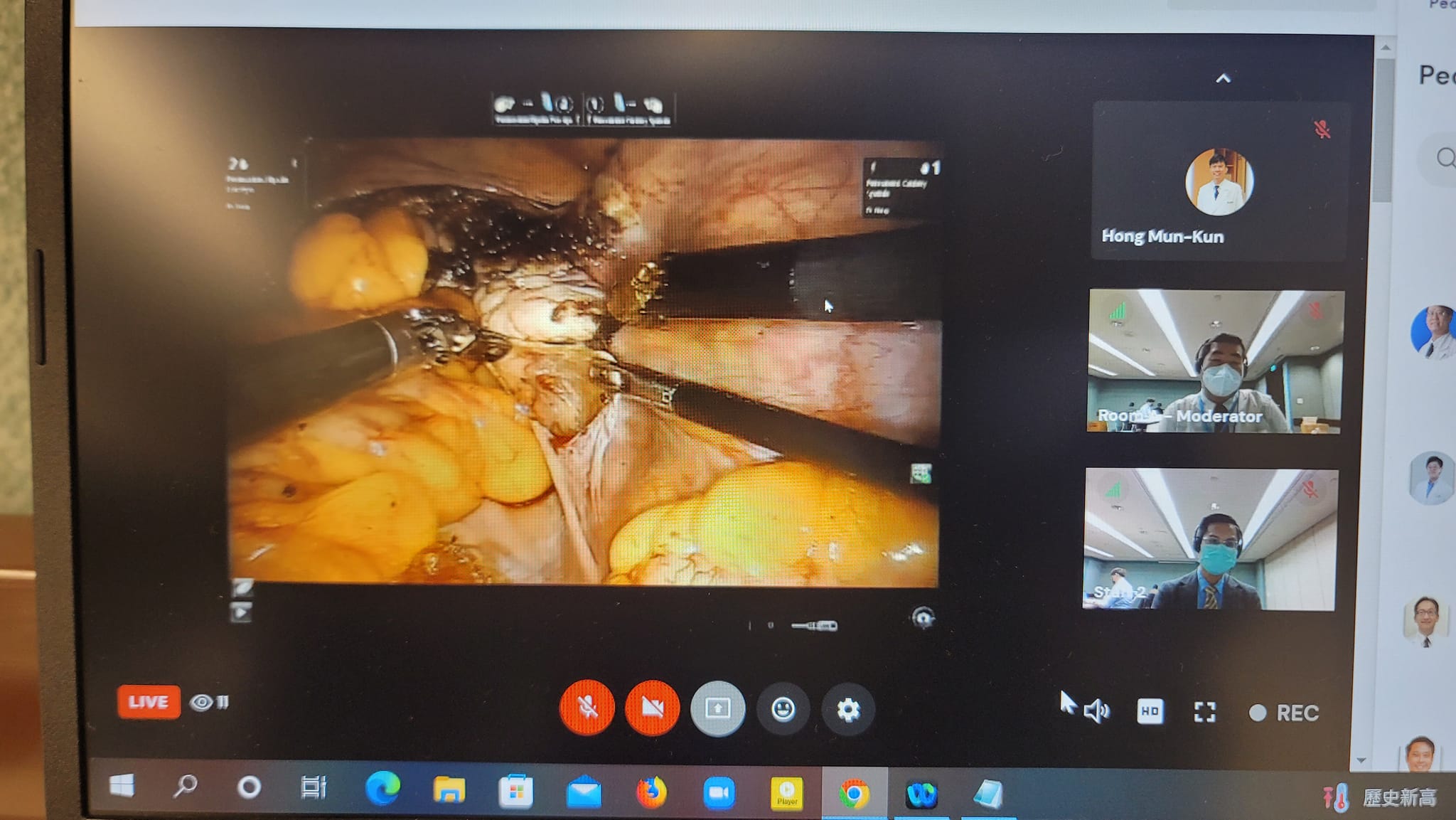Enter fullscreen mode
The image size is (1456, 820).
[1204, 712]
